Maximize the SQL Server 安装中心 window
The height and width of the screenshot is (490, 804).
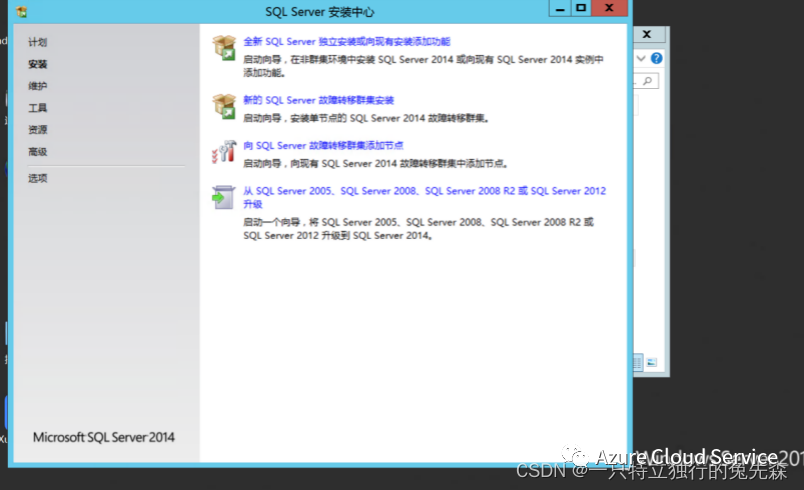pos(581,8)
